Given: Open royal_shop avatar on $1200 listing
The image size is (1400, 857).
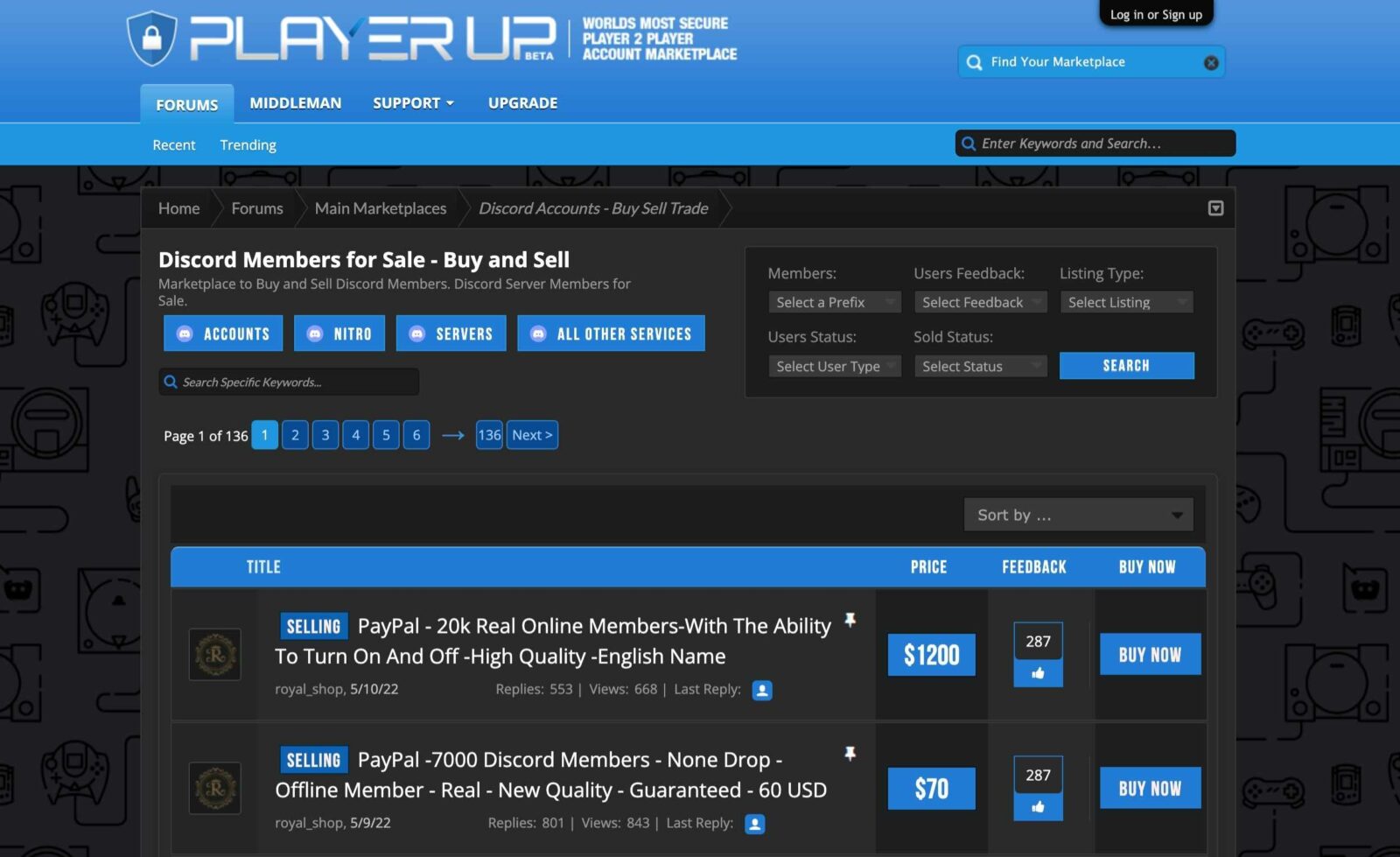Looking at the screenshot, I should pos(215,654).
